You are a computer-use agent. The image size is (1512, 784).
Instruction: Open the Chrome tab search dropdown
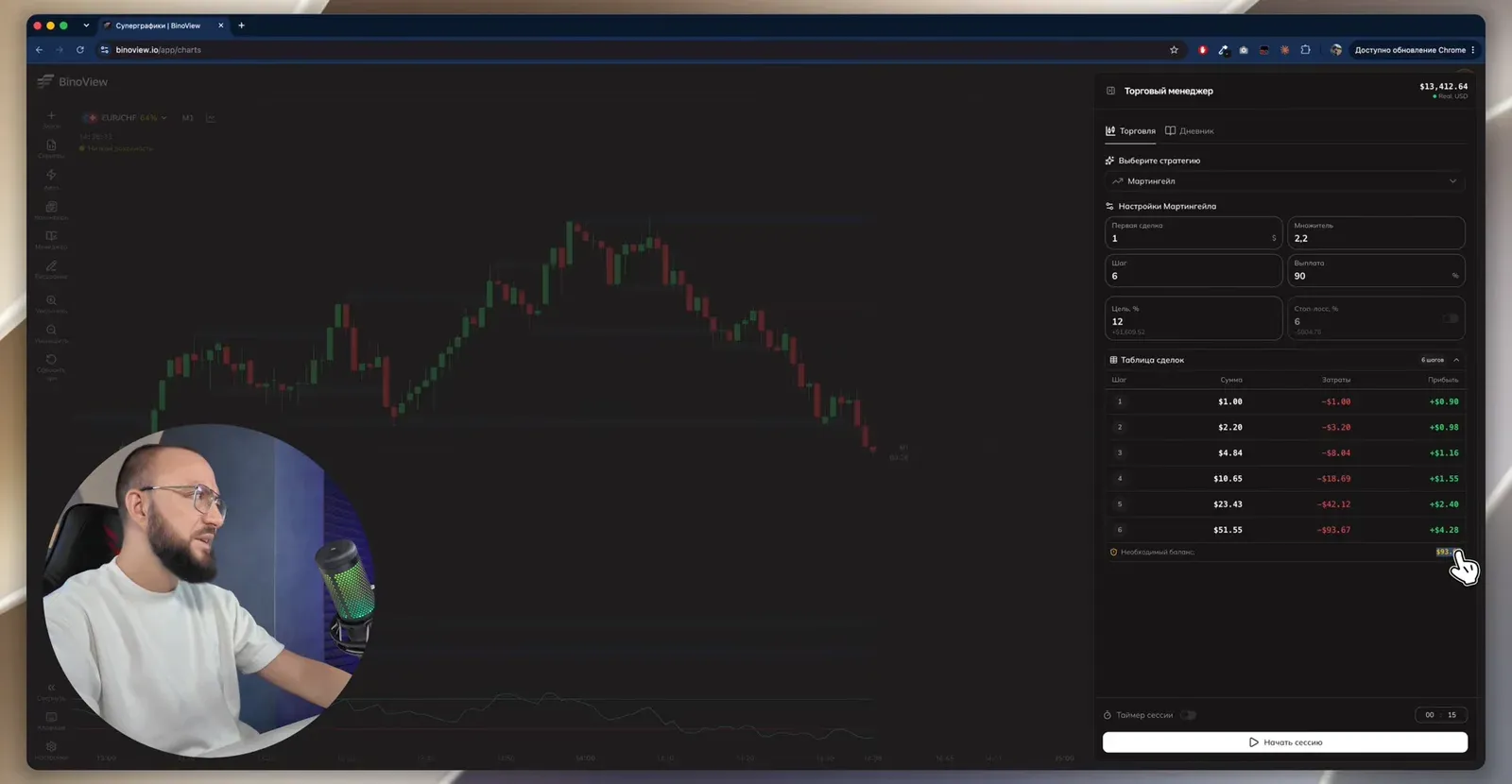[x=86, y=26]
